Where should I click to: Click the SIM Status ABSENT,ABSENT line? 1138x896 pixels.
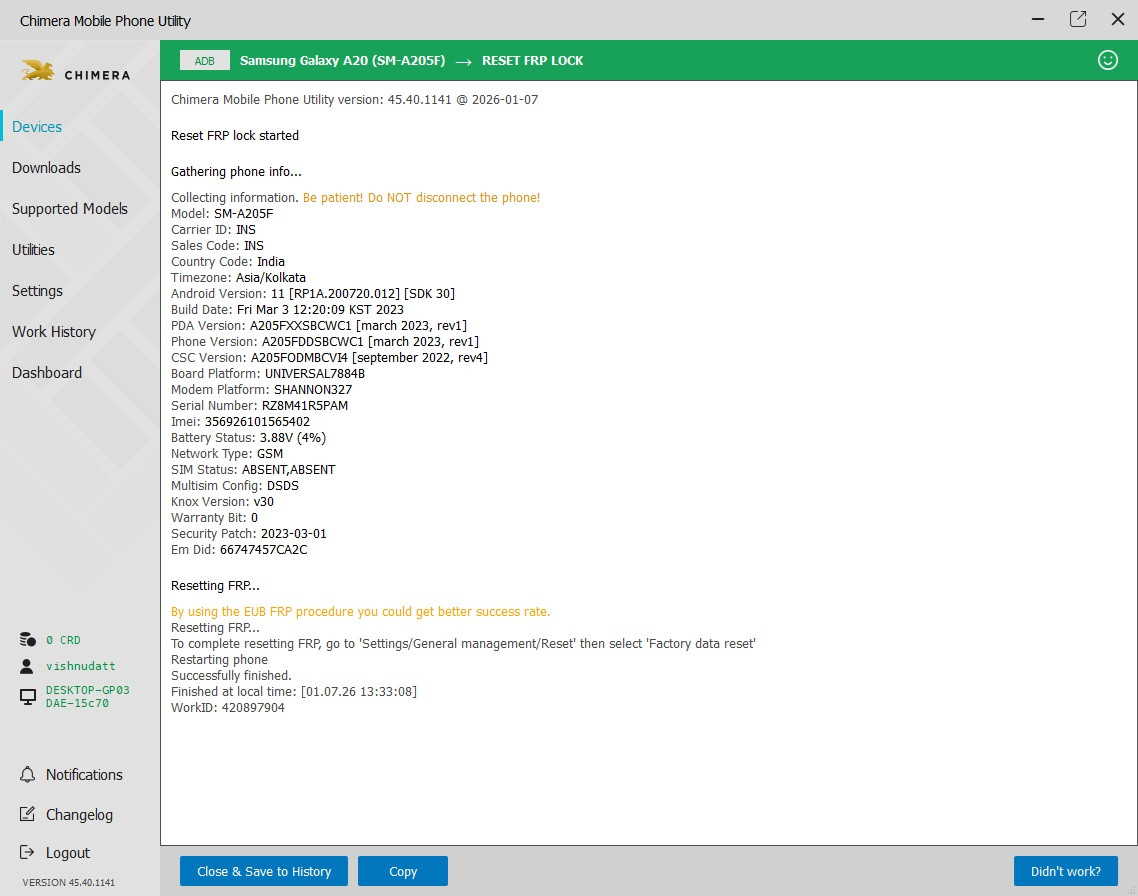pos(253,469)
